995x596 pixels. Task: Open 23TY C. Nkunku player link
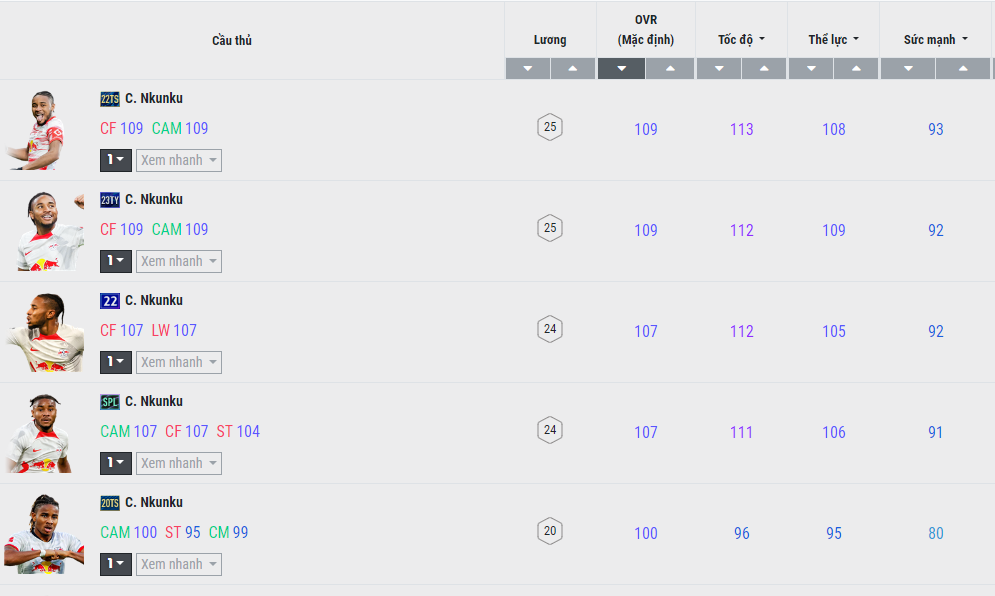point(154,199)
